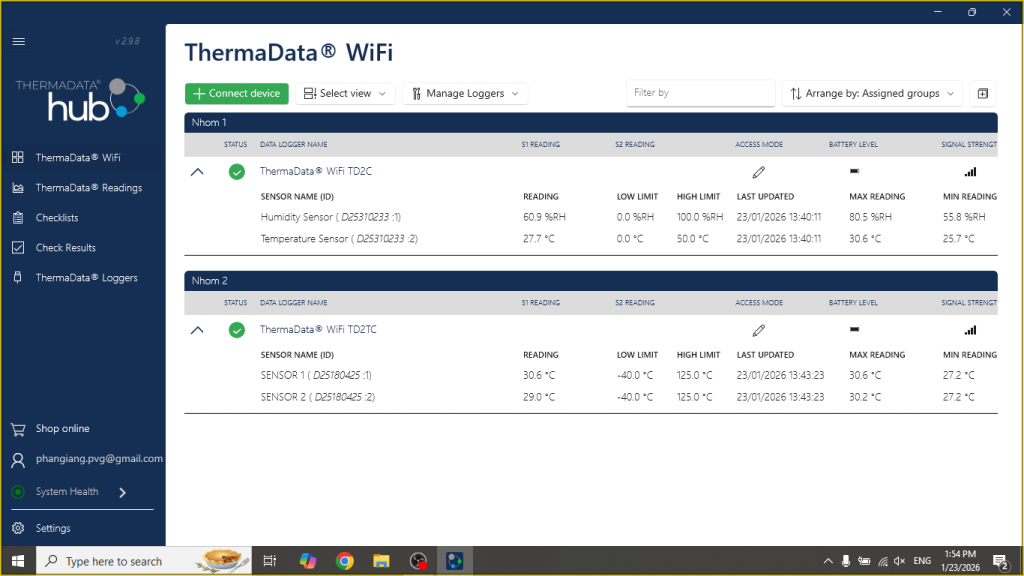Click the ThermaData Loggers device icon

pyautogui.click(x=18, y=278)
